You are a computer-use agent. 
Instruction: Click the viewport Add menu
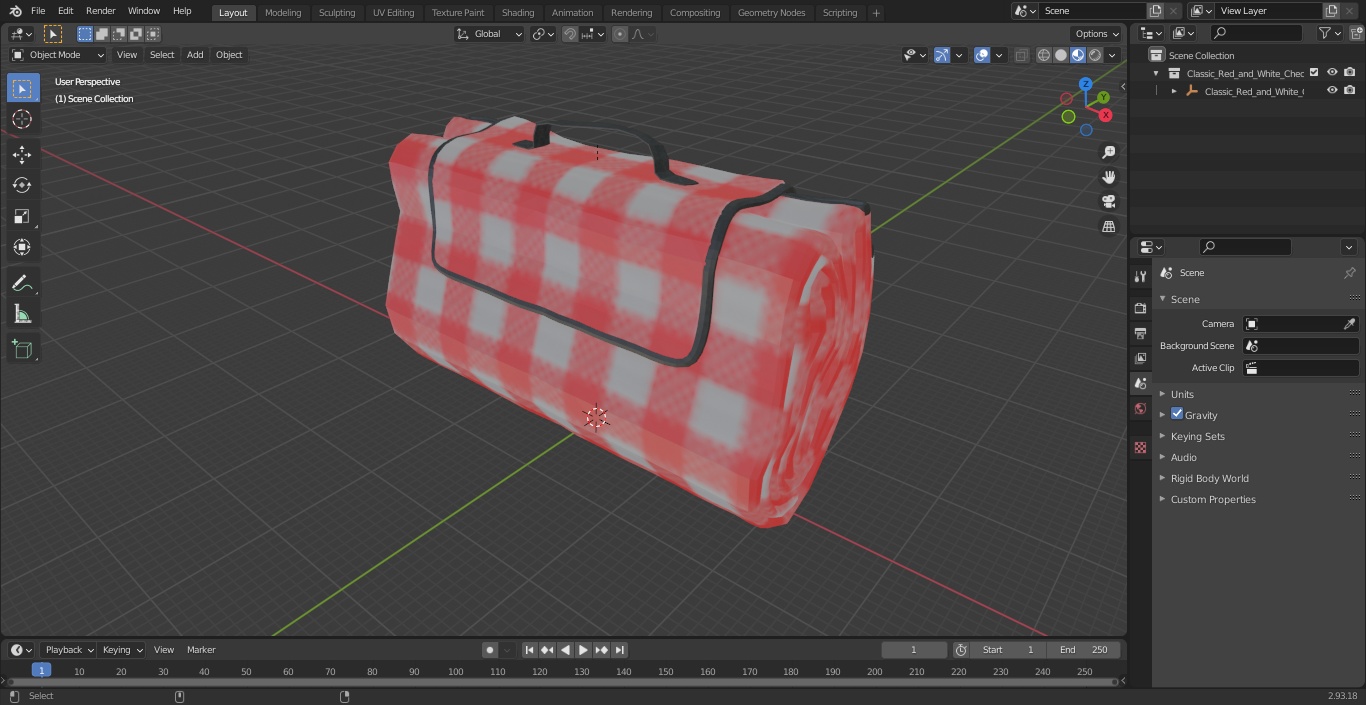click(x=195, y=55)
